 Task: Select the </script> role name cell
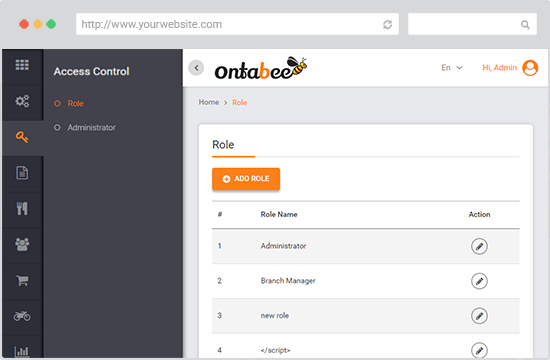click(x=275, y=350)
